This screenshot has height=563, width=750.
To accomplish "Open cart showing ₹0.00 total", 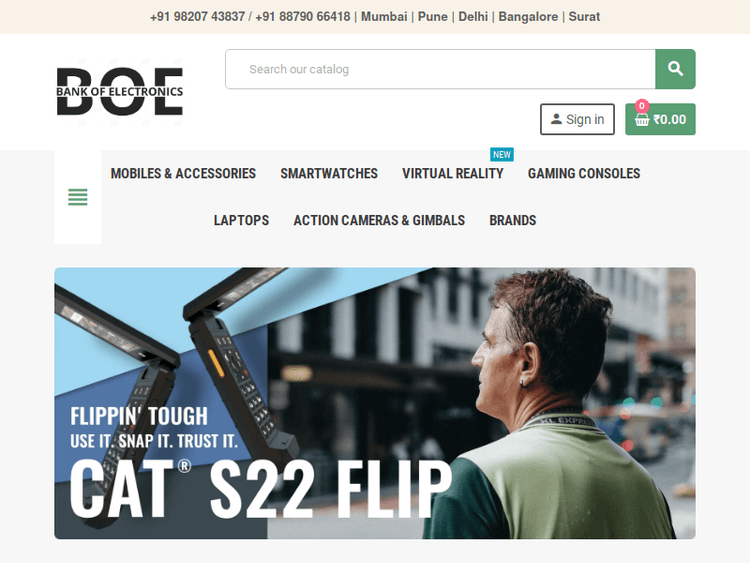I will click(660, 119).
